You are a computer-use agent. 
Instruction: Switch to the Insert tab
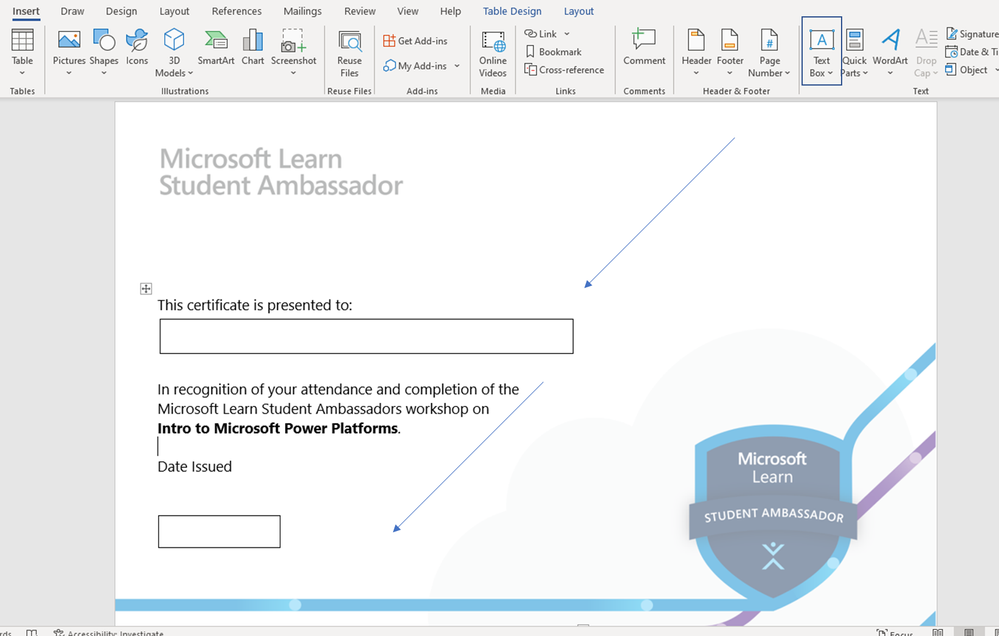pyautogui.click(x=26, y=11)
